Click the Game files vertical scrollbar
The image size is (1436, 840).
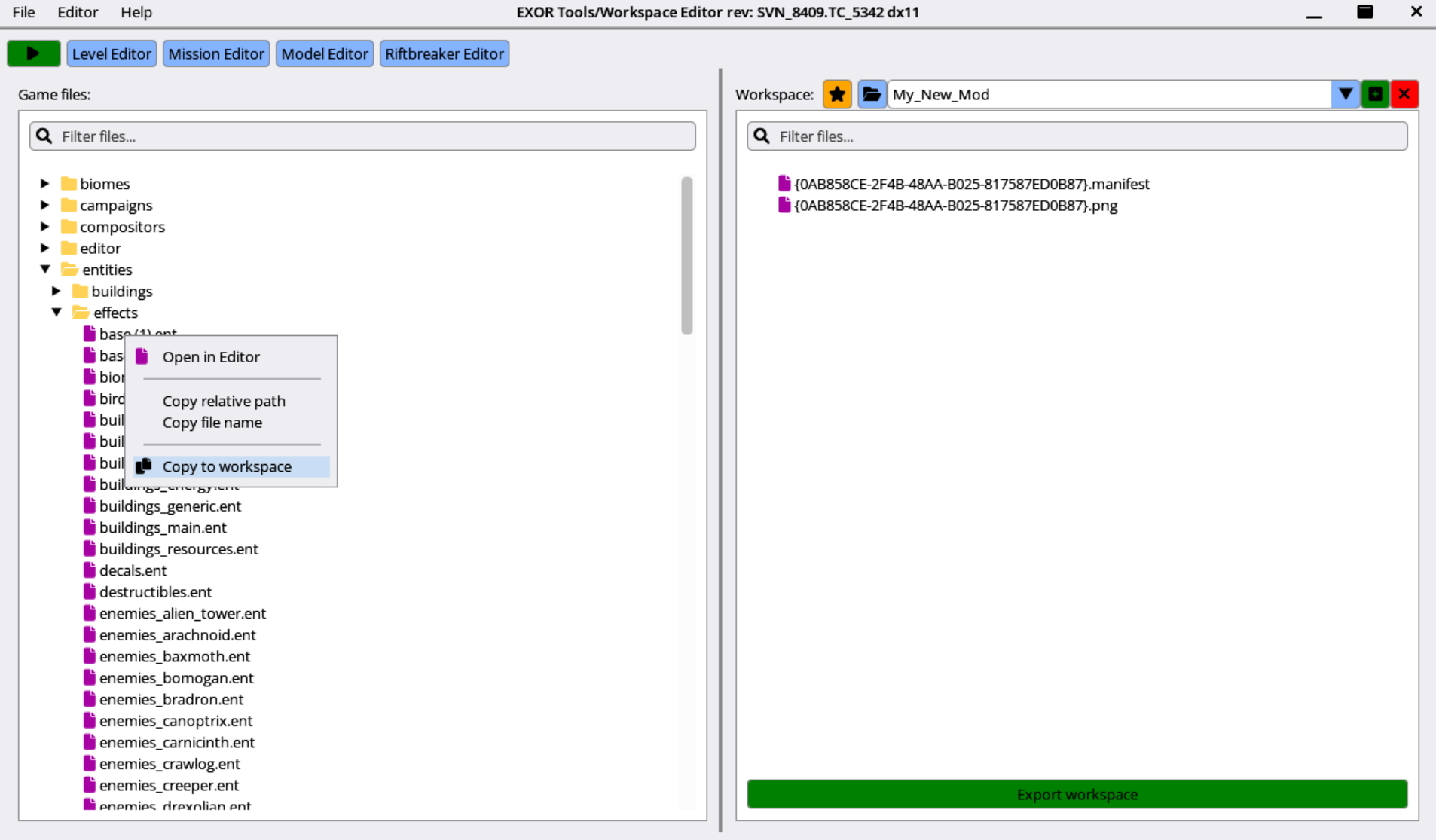686,255
